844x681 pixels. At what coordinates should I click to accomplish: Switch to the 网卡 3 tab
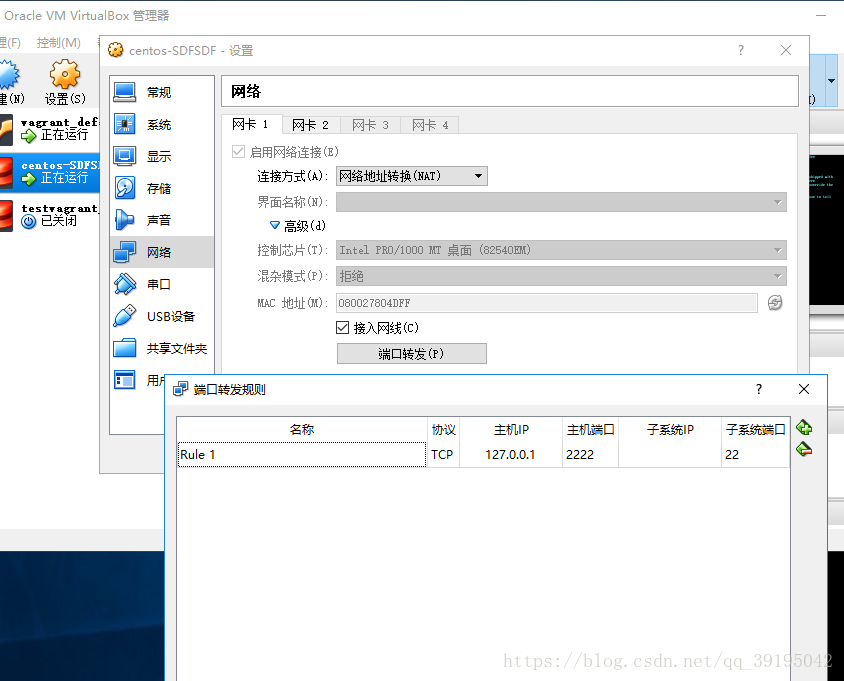point(370,125)
